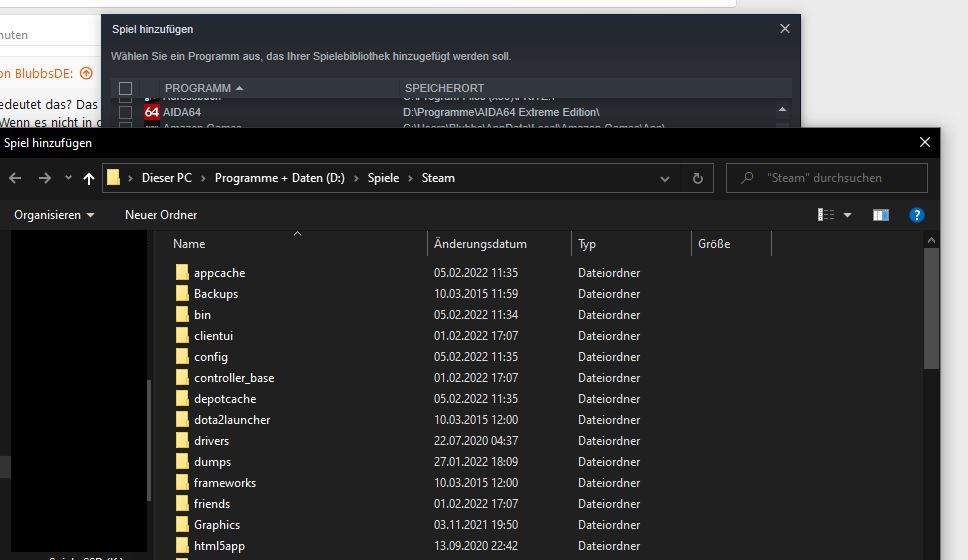The height and width of the screenshot is (560, 968).
Task: Open help with the question mark icon
Action: (x=917, y=215)
